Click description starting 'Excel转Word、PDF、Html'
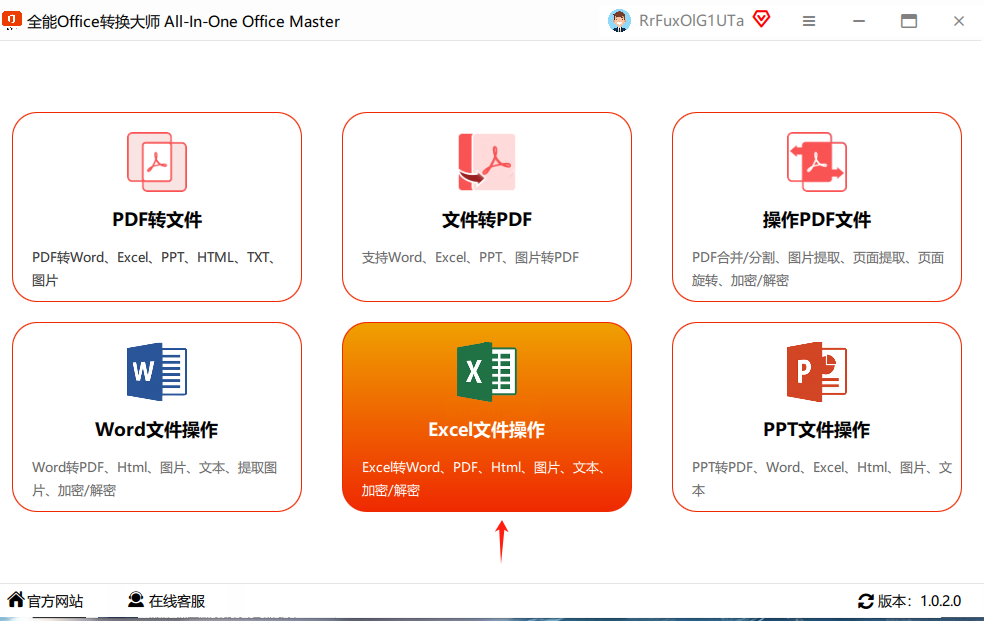Viewport: 984px width, 621px height. (x=484, y=479)
